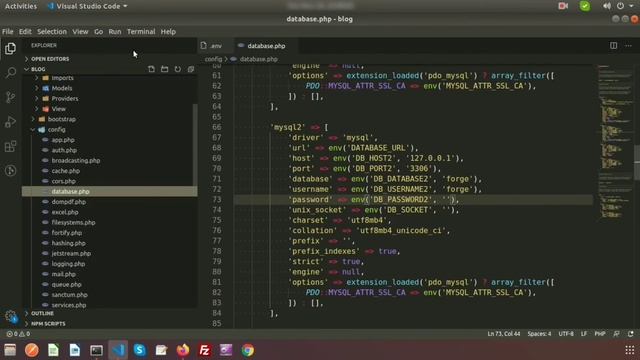Viewport: 640px width, 360px height.
Task: Open the Go menu
Action: [x=98, y=31]
